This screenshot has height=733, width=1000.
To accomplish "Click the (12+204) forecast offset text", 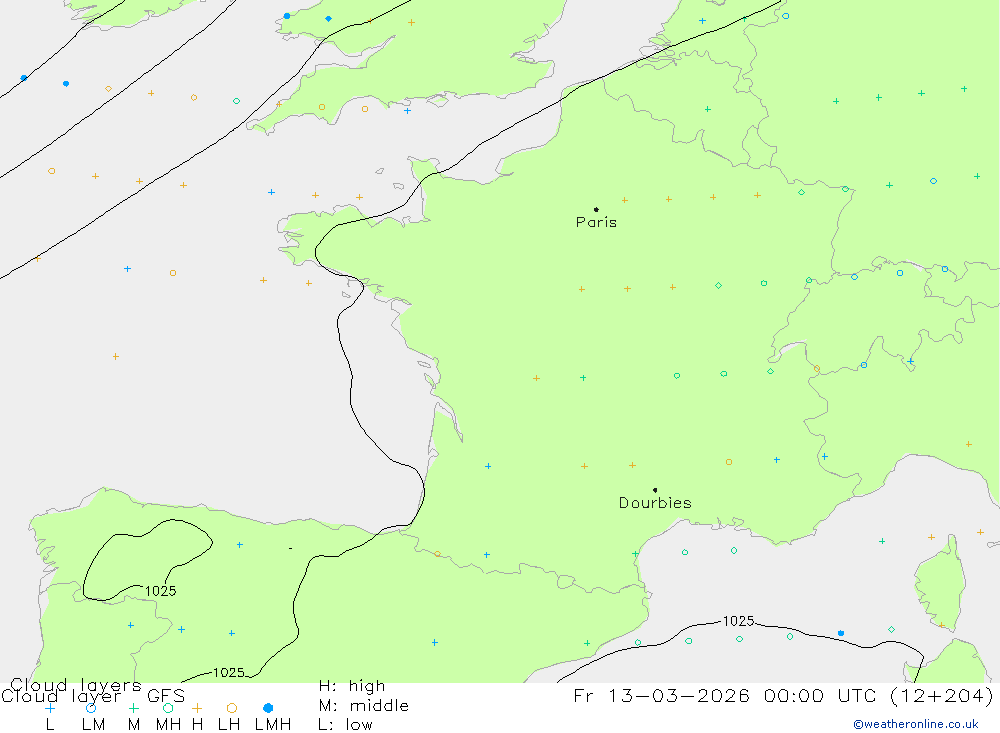I will coord(941,695).
